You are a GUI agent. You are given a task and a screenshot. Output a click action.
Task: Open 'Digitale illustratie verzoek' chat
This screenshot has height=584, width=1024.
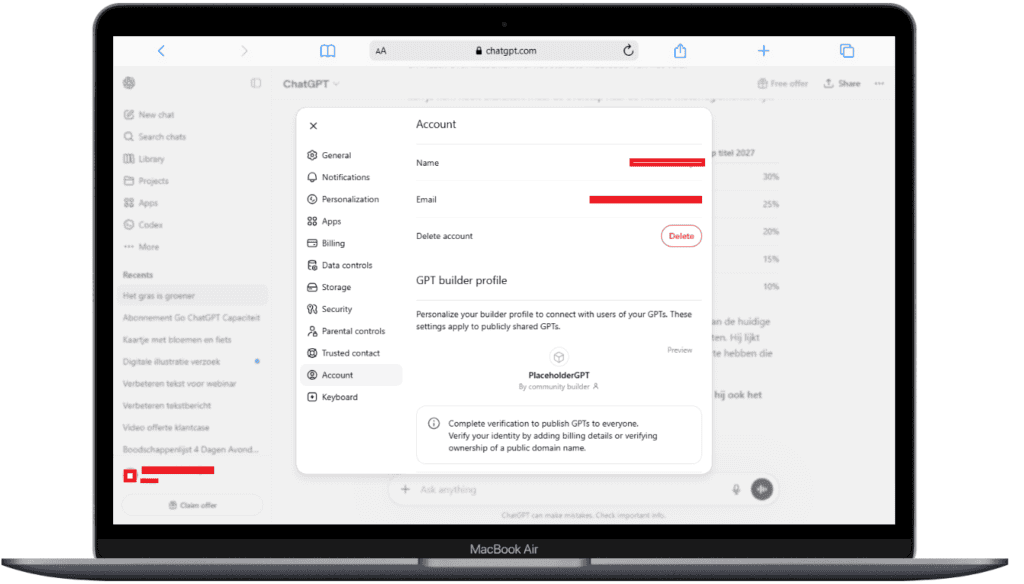tap(194, 362)
